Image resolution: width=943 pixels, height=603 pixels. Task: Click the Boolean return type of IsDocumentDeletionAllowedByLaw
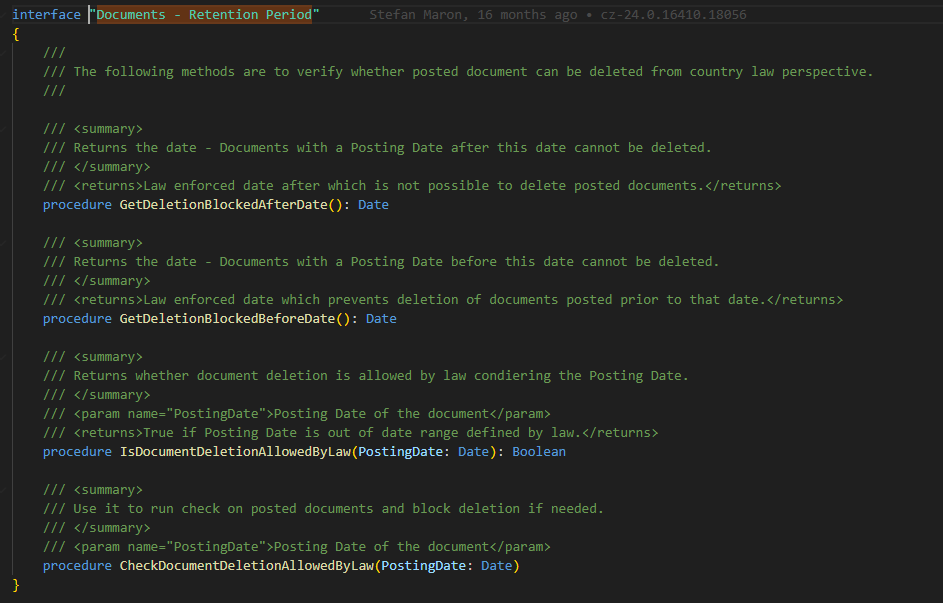[x=538, y=451]
